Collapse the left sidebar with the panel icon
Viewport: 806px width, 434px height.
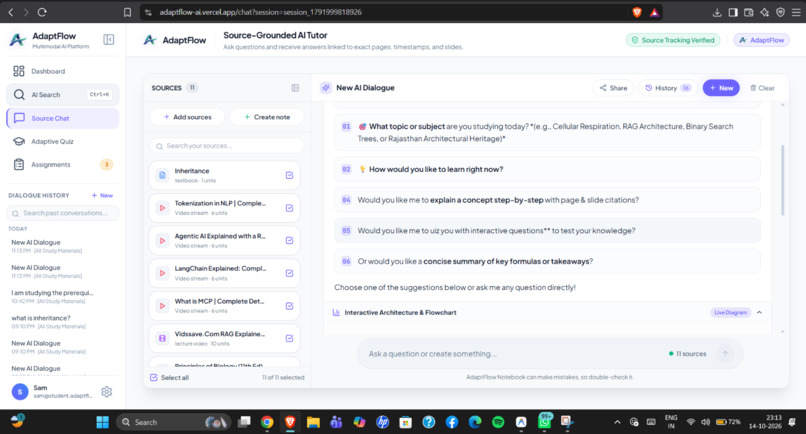[108, 40]
